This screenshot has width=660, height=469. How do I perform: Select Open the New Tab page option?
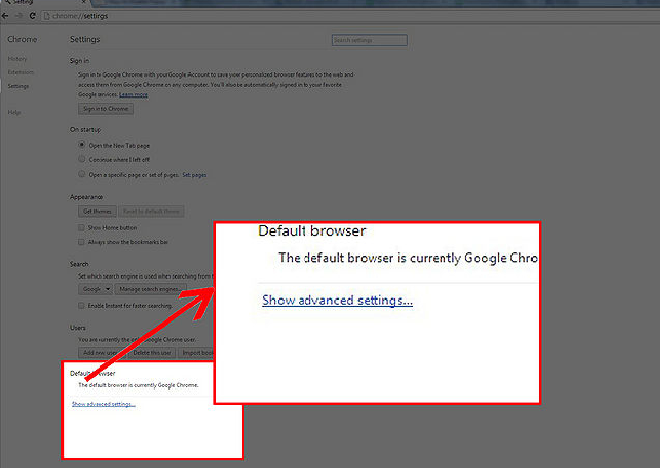(82, 145)
